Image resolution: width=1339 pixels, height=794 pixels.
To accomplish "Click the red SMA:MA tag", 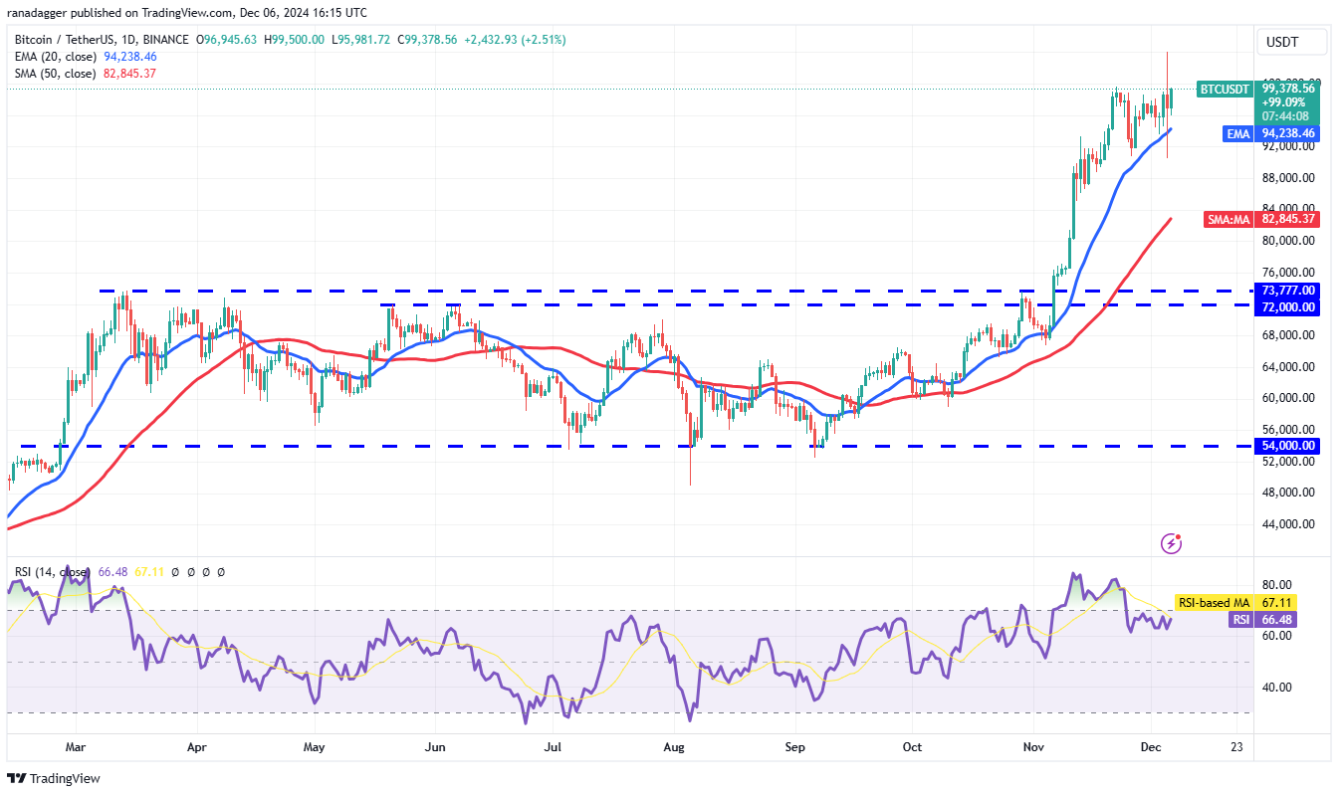I will [1230, 218].
